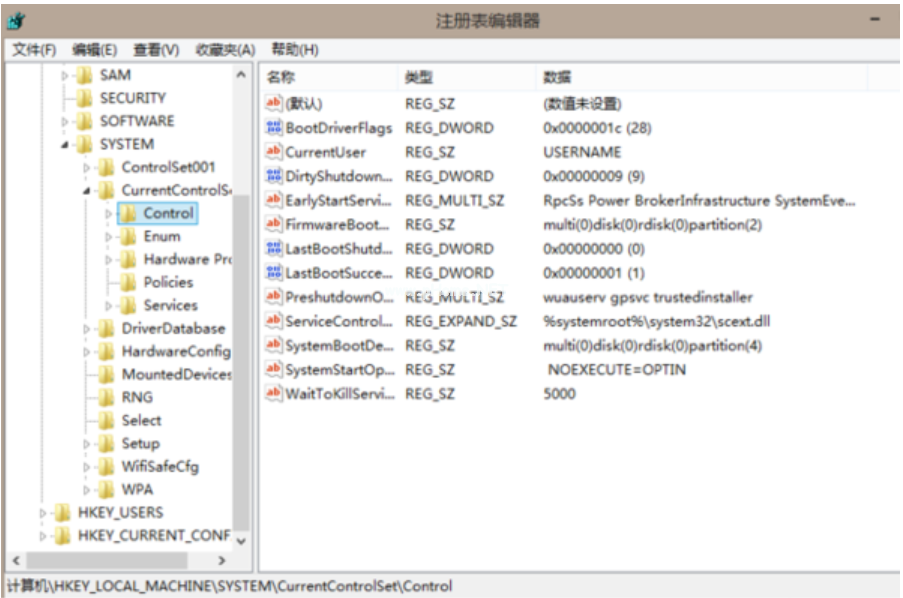Expand the ControlSet001 node
Image resolution: width=903 pixels, height=598 pixels.
pyautogui.click(x=87, y=168)
